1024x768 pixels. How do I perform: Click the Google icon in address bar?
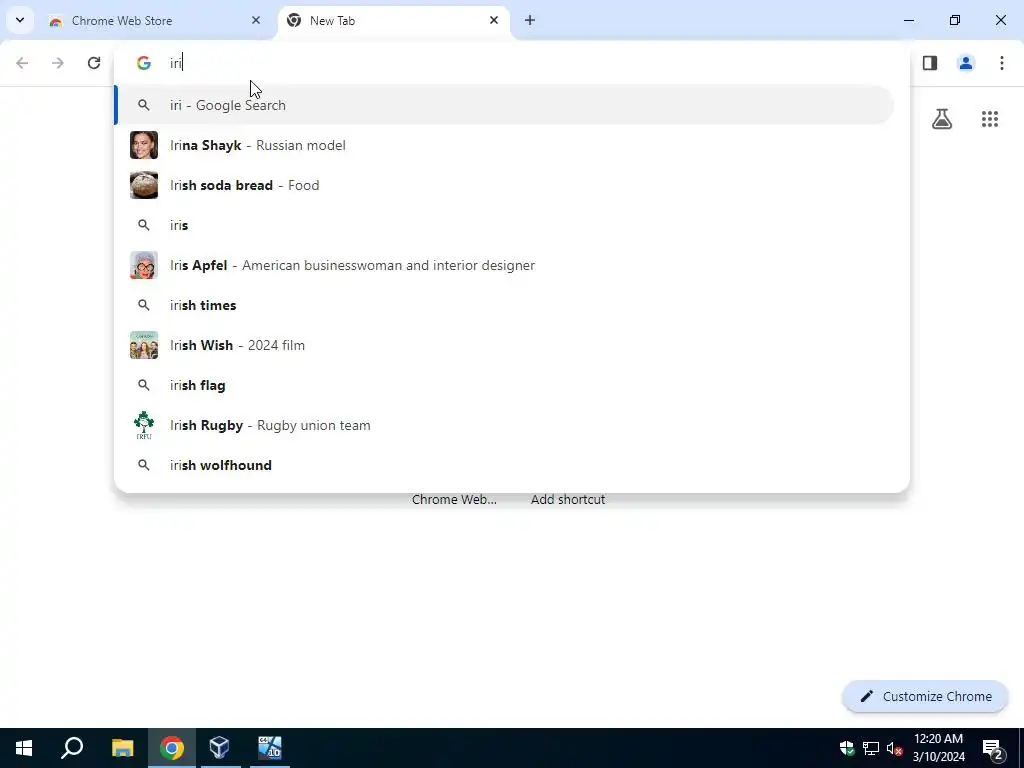tap(144, 63)
